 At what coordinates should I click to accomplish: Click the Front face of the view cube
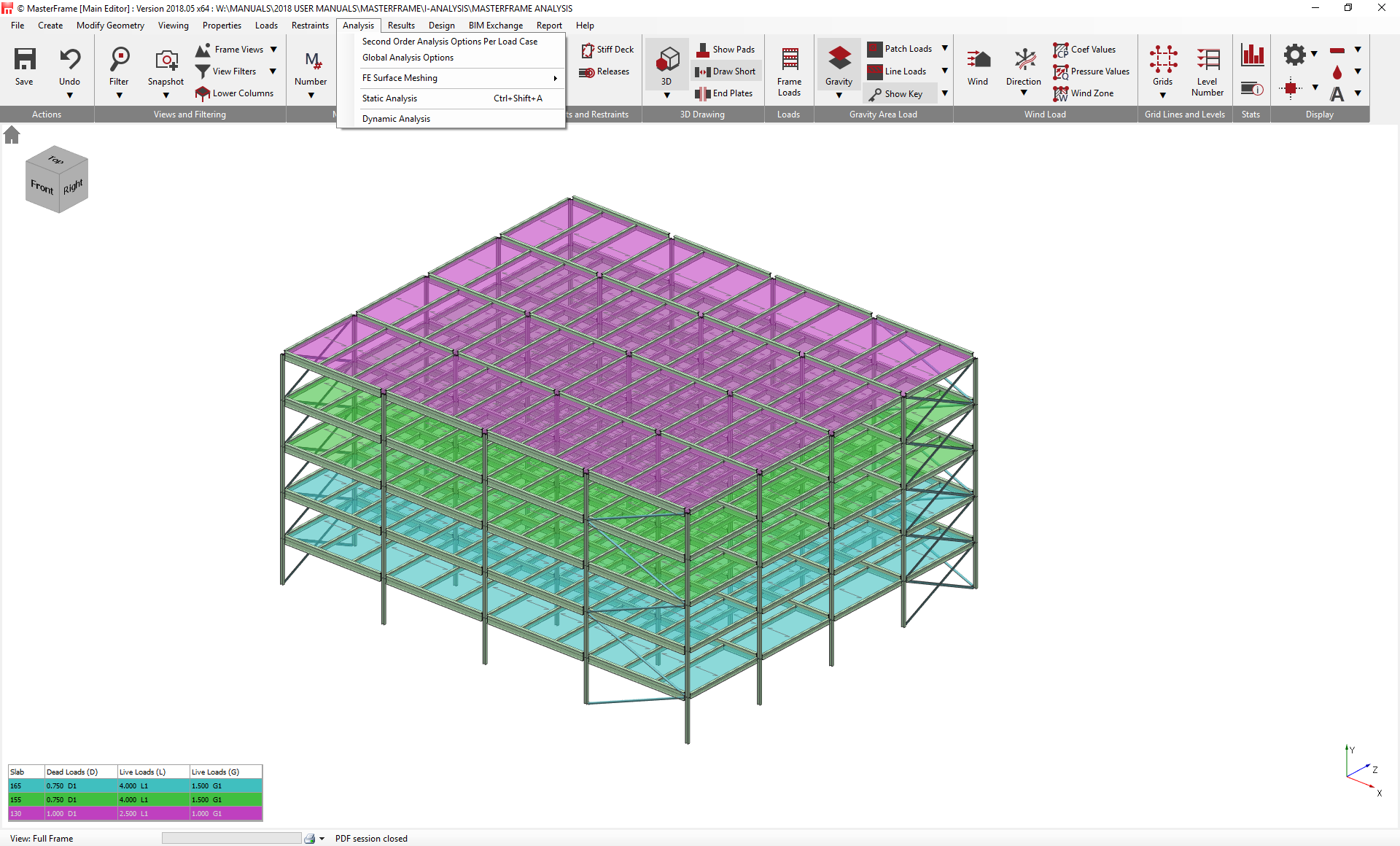[42, 187]
